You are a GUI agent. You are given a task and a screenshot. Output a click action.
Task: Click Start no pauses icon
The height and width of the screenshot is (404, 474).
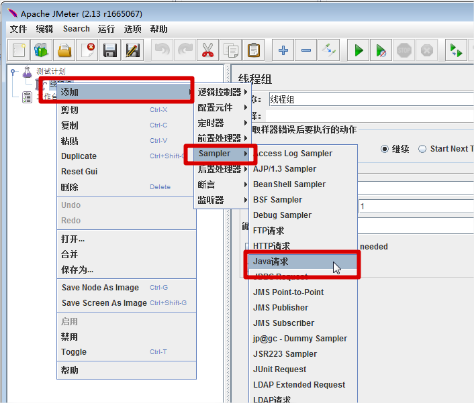pyautogui.click(x=381, y=51)
